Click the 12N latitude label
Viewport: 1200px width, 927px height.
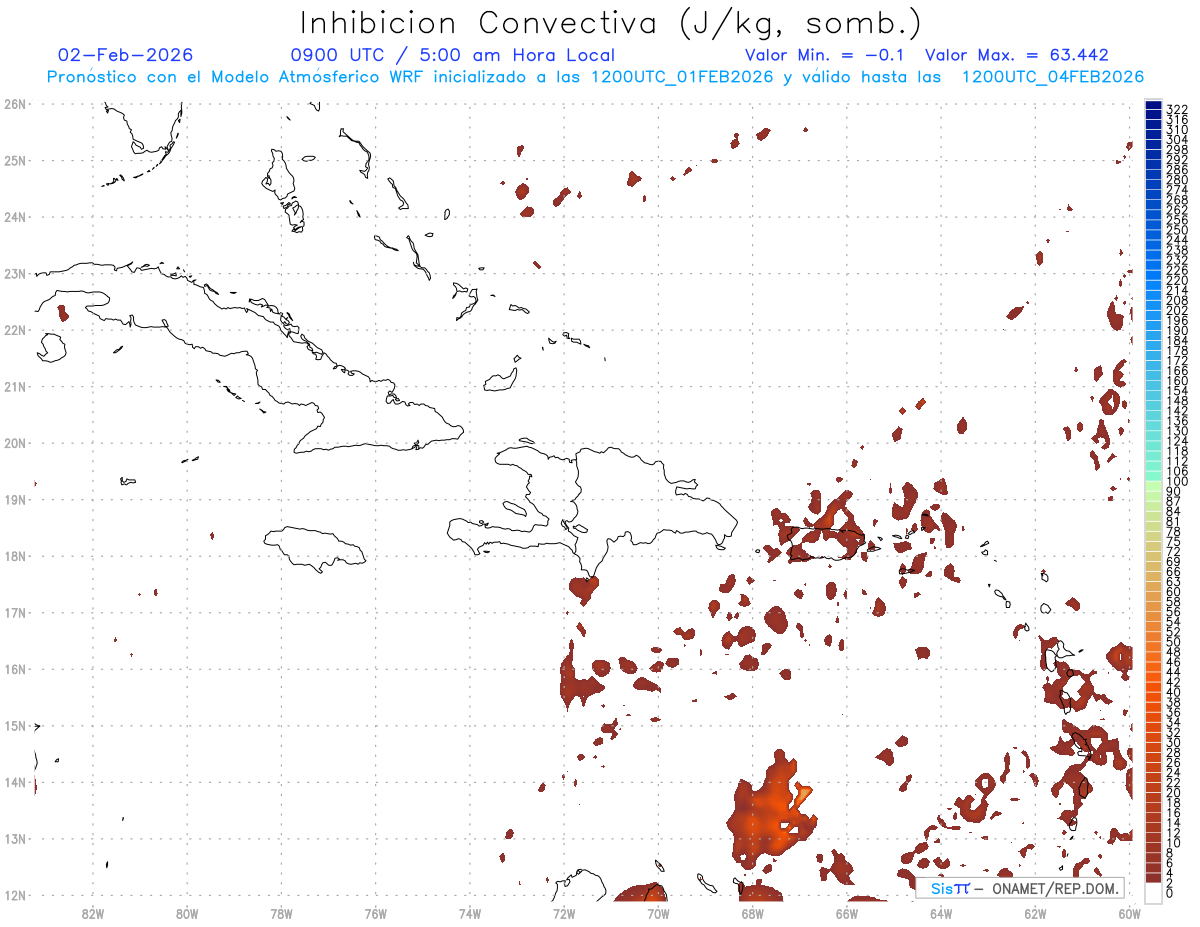click(14, 895)
